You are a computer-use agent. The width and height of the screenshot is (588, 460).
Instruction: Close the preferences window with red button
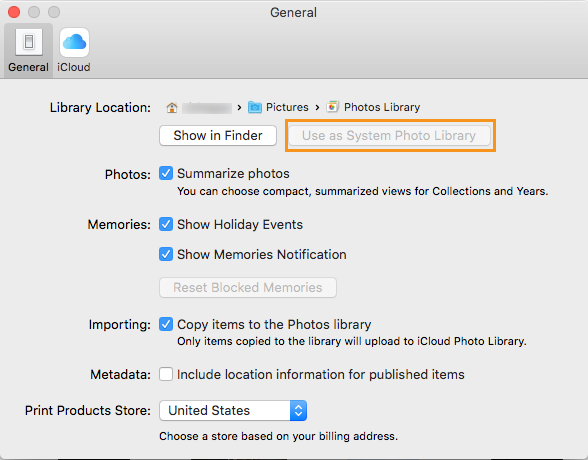14,12
